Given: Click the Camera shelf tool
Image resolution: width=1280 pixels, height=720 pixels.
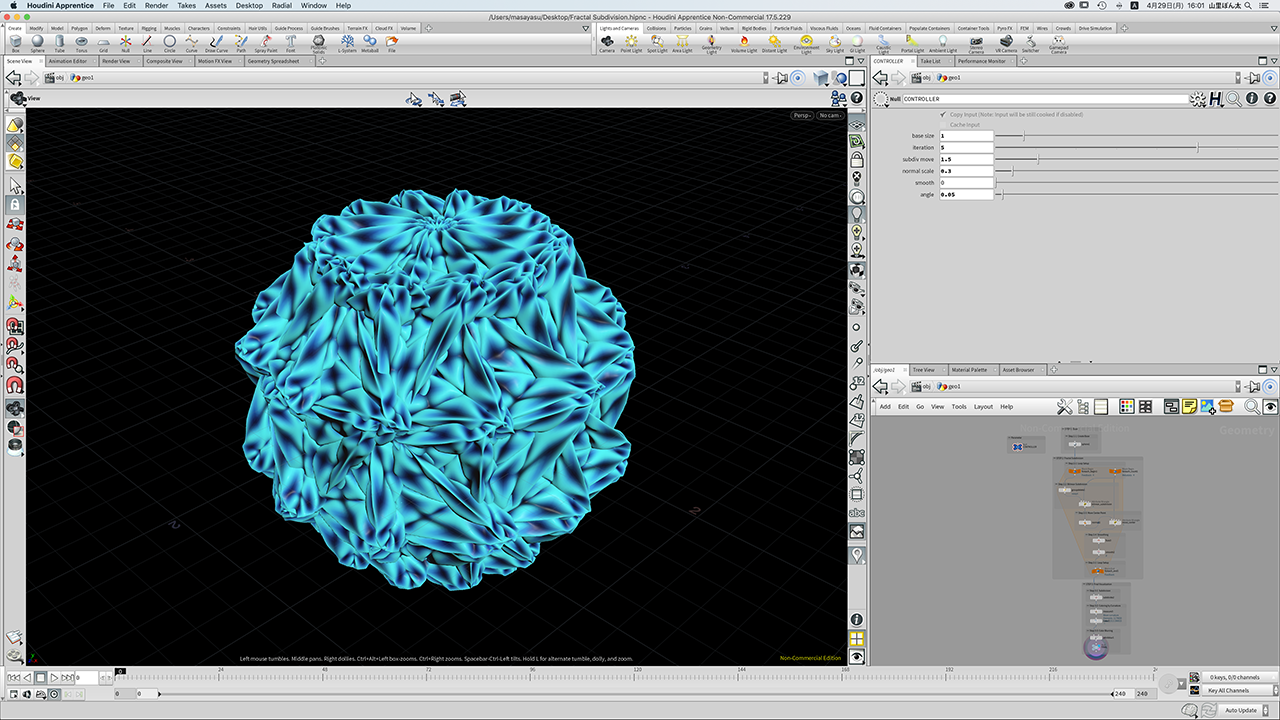Looking at the screenshot, I should coord(607,42).
